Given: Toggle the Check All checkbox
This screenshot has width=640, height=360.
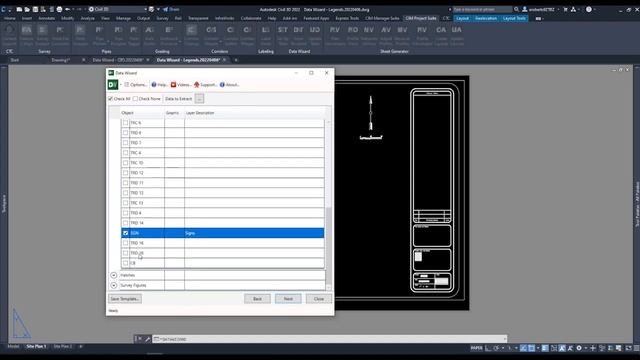Looking at the screenshot, I should point(111,99).
